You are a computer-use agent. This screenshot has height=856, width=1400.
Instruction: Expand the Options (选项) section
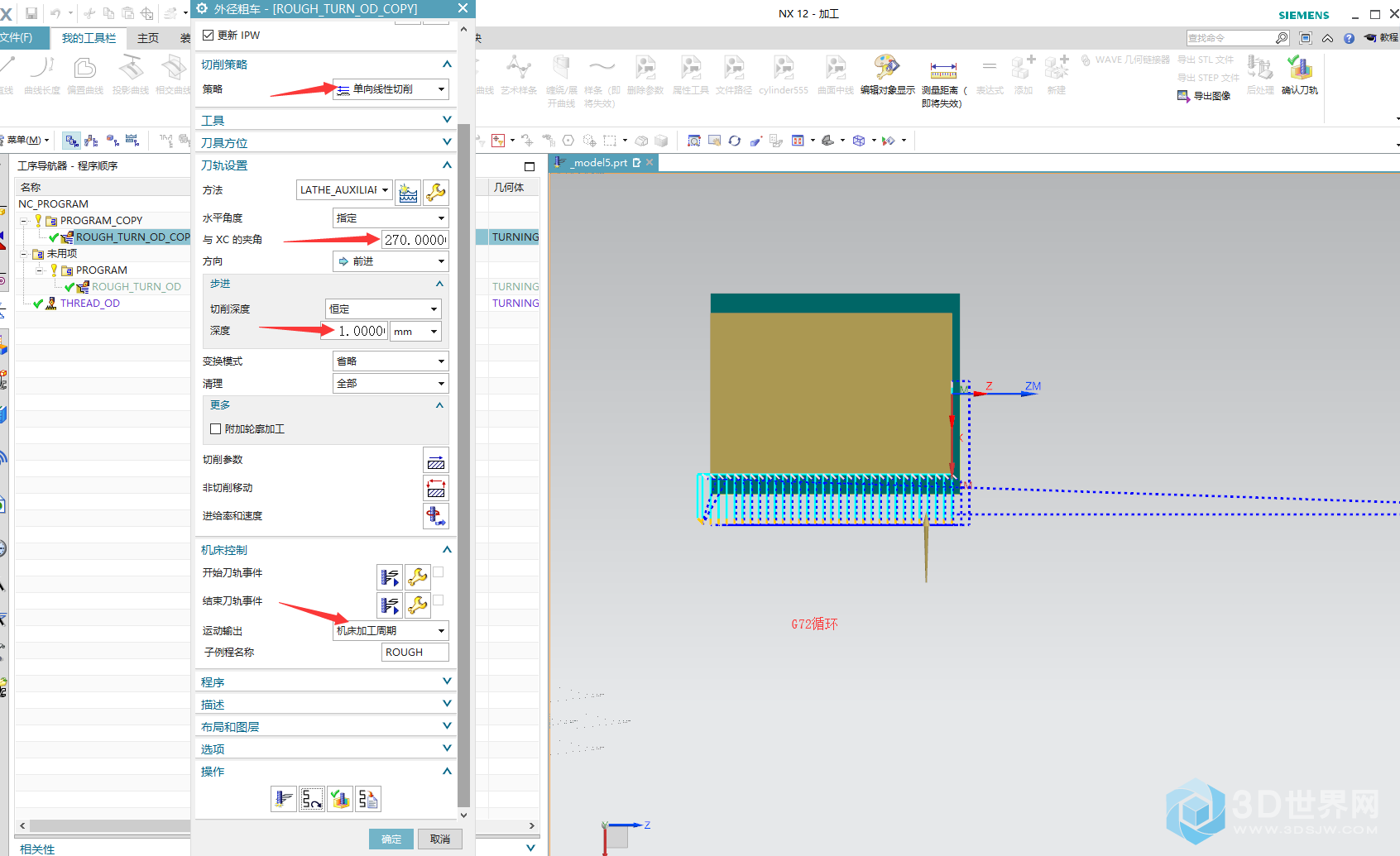click(326, 749)
